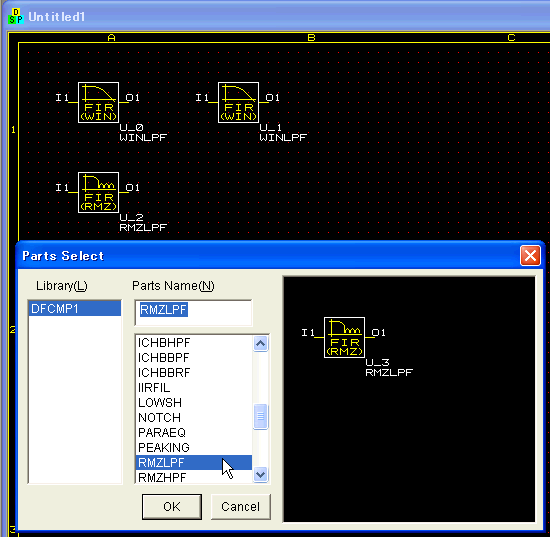Select the U_0 WINLPF FIR filter block
Image resolution: width=550 pixels, height=537 pixels.
coord(98,102)
